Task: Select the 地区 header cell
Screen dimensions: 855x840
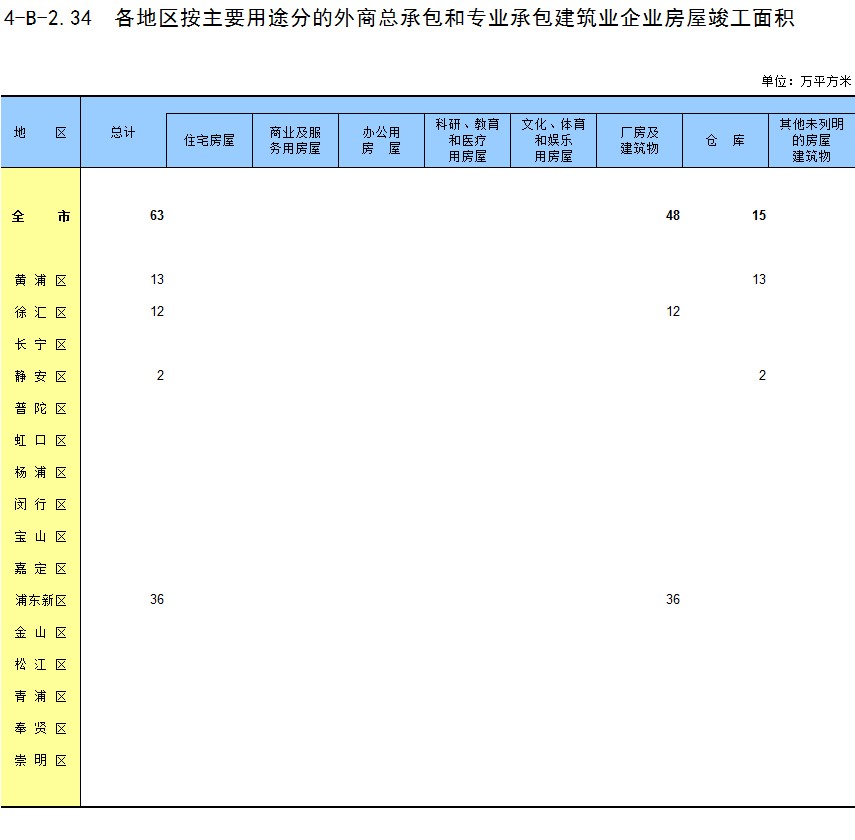Action: [x=40, y=132]
